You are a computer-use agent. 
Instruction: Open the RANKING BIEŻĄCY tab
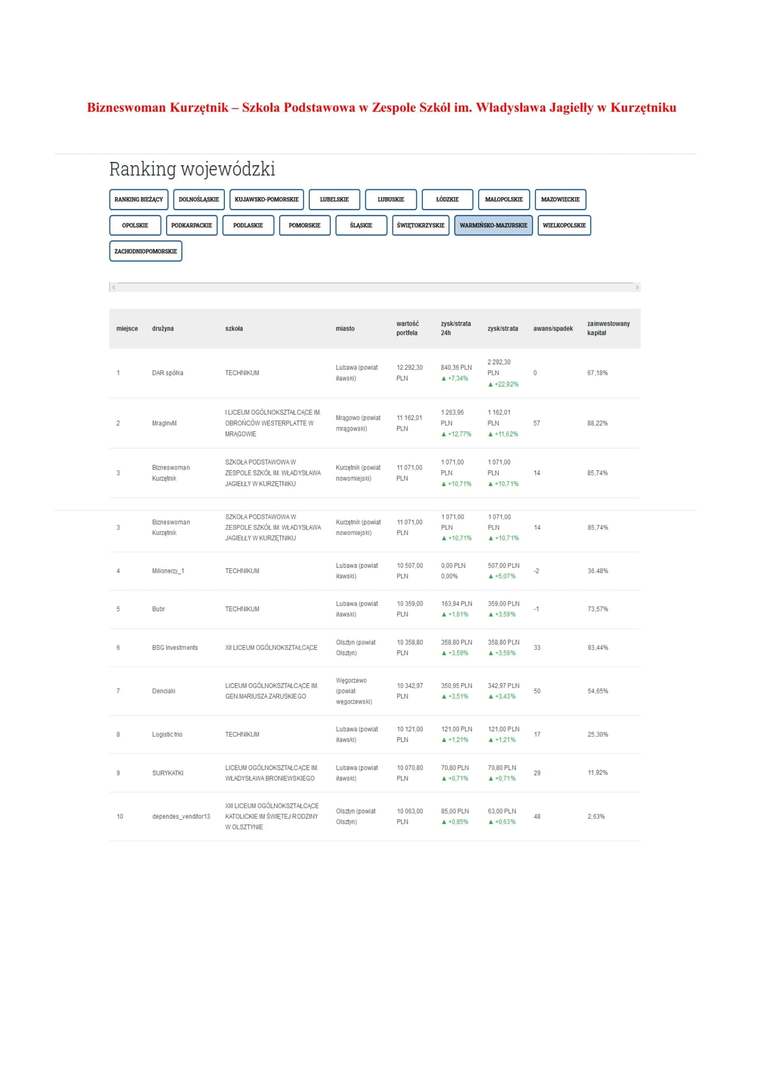pos(138,199)
